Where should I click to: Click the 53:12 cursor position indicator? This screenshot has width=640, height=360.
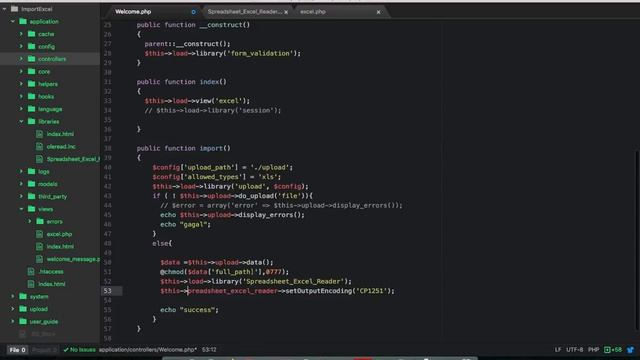tap(209, 350)
